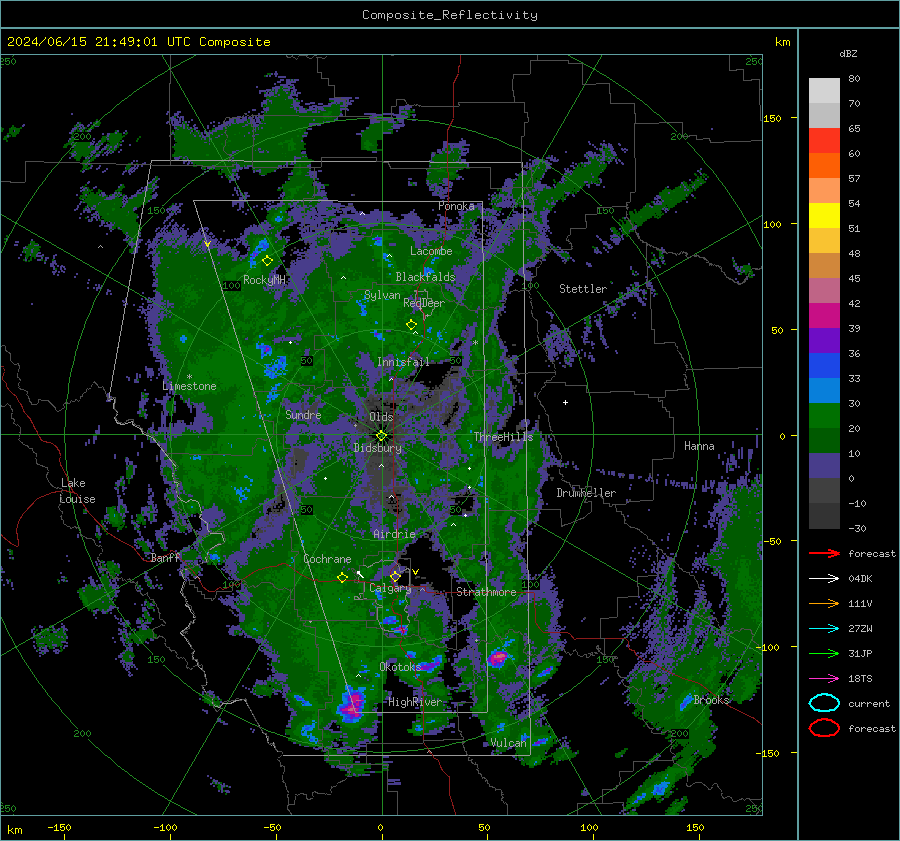
Task: Click the ThreeHills city label
Action: pos(503,437)
